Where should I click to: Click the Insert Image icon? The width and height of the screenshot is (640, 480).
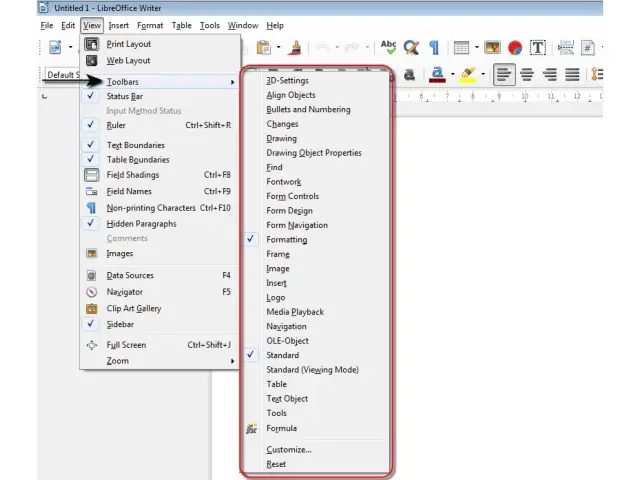(492, 47)
